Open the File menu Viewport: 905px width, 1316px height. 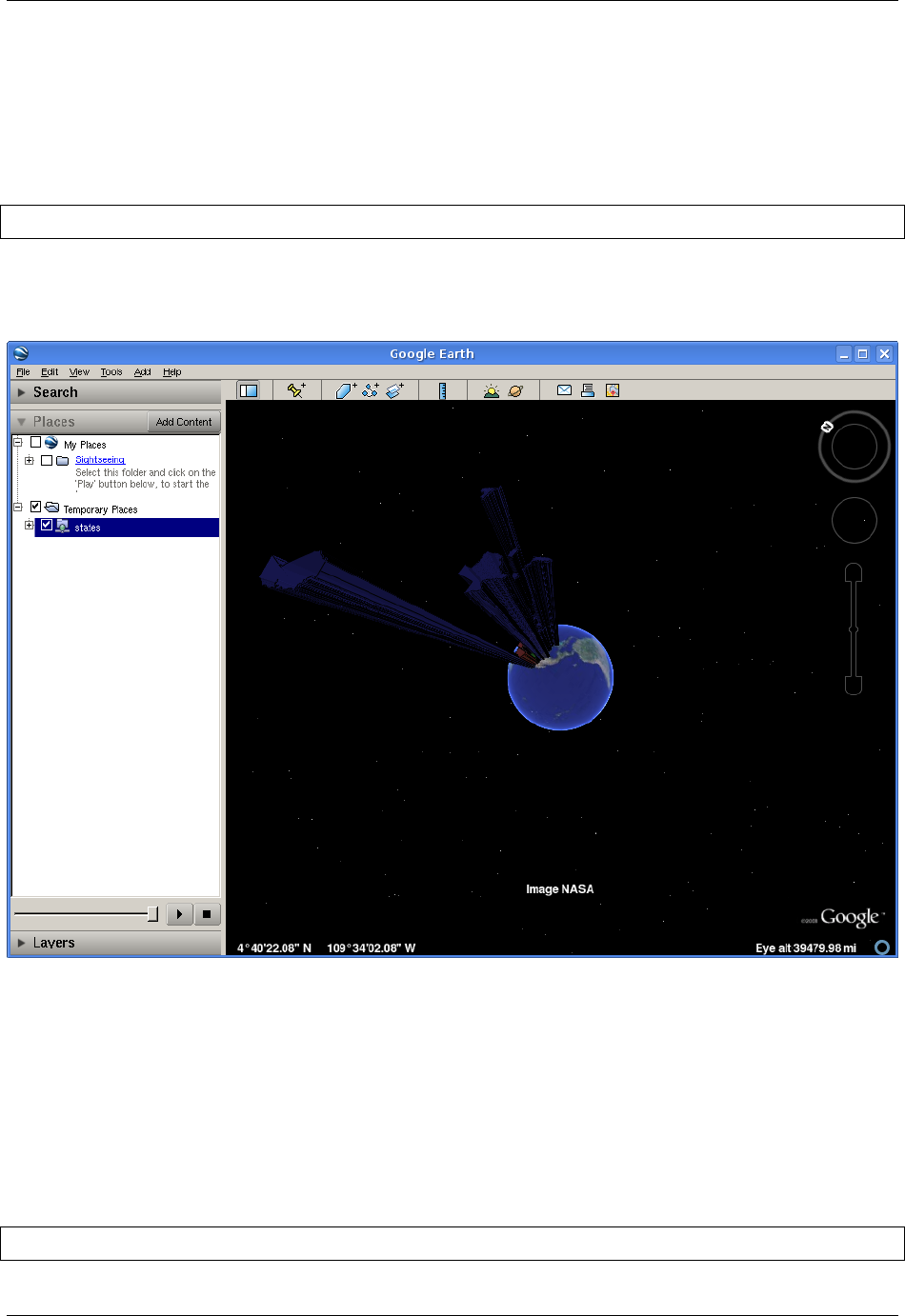pos(23,372)
